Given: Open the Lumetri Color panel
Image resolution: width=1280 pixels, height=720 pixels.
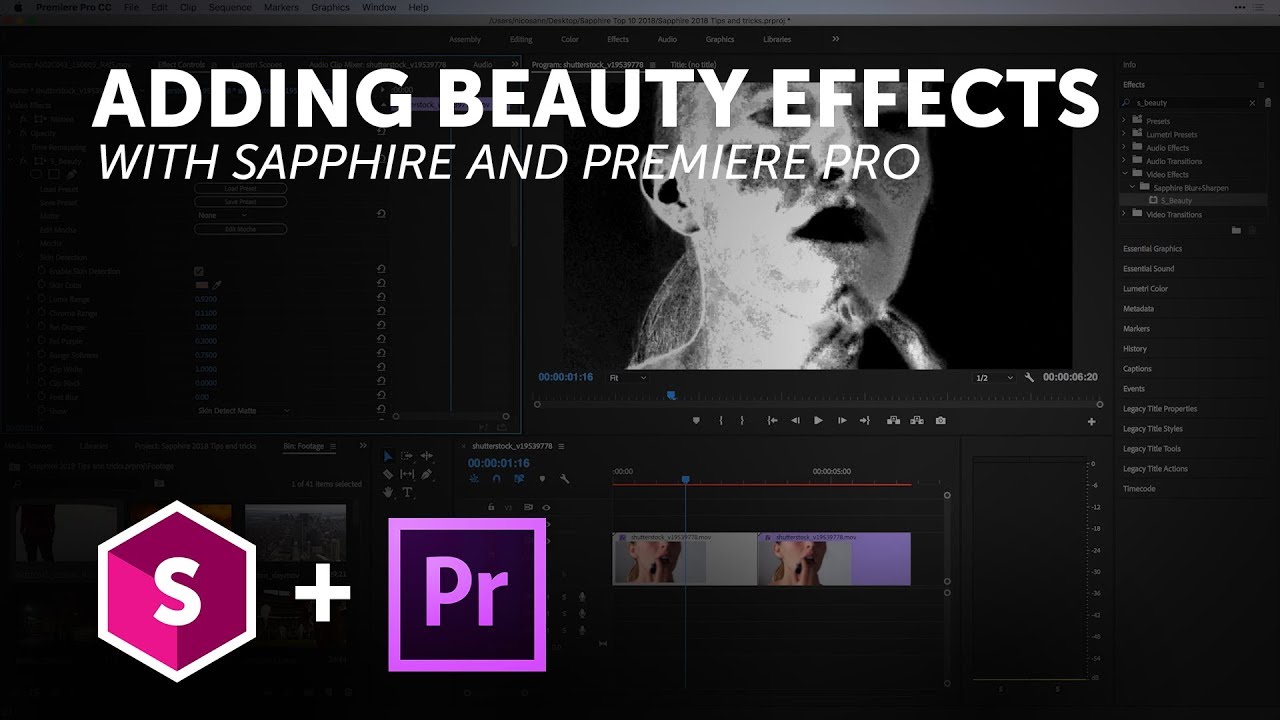Looking at the screenshot, I should (x=1146, y=289).
